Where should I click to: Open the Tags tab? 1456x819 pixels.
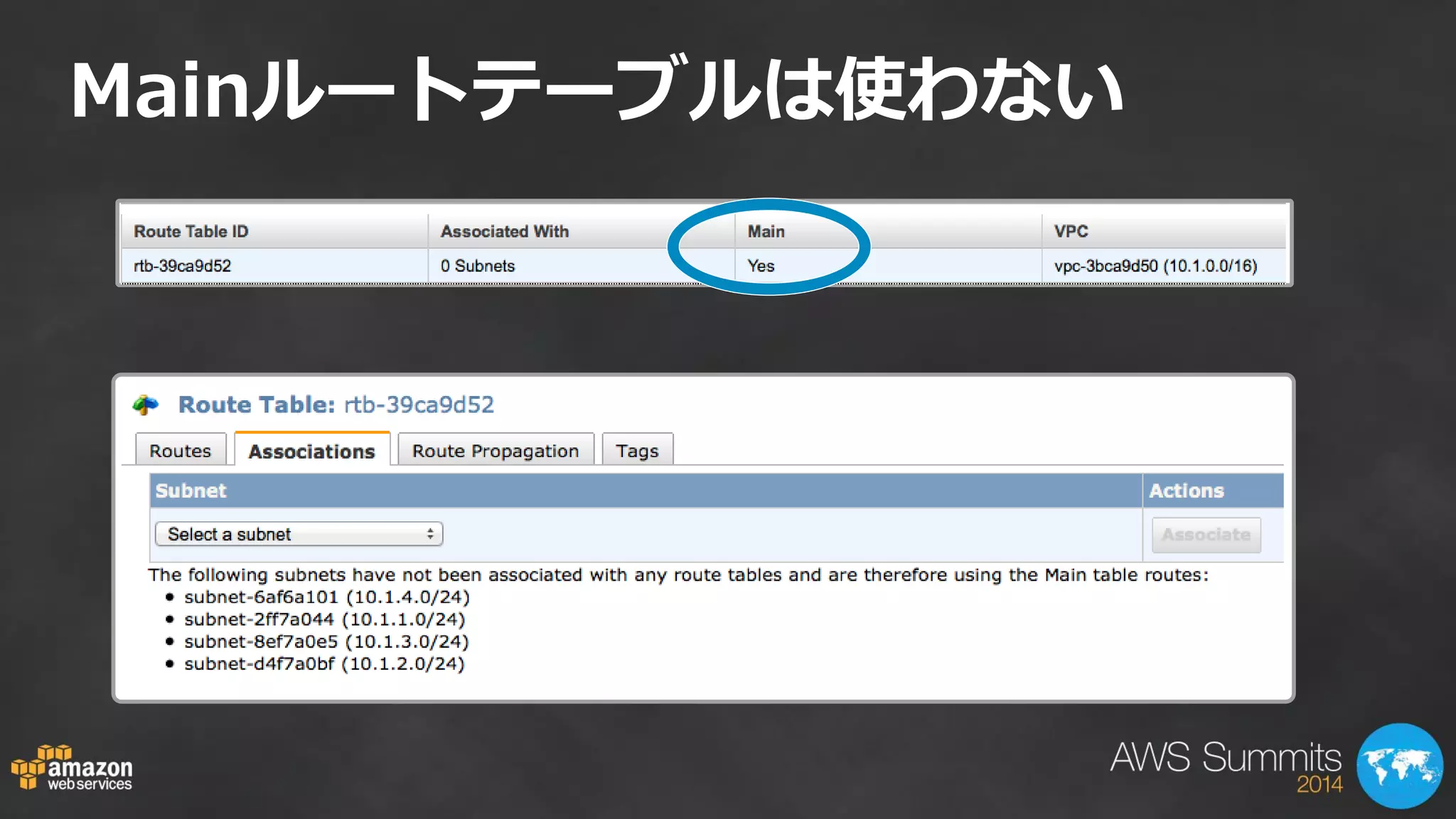[x=637, y=451]
